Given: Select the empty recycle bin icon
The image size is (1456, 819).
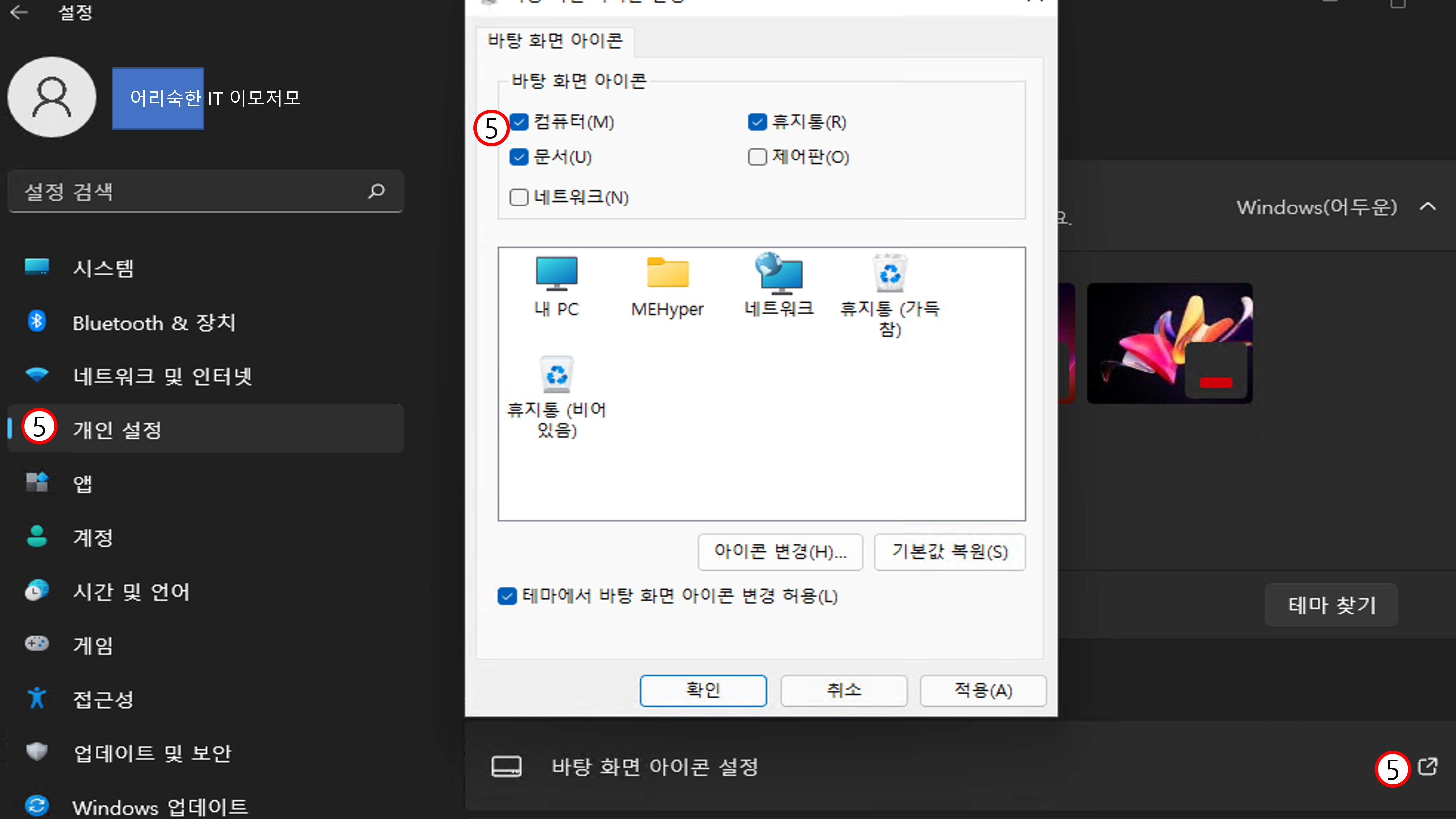Looking at the screenshot, I should [x=556, y=375].
